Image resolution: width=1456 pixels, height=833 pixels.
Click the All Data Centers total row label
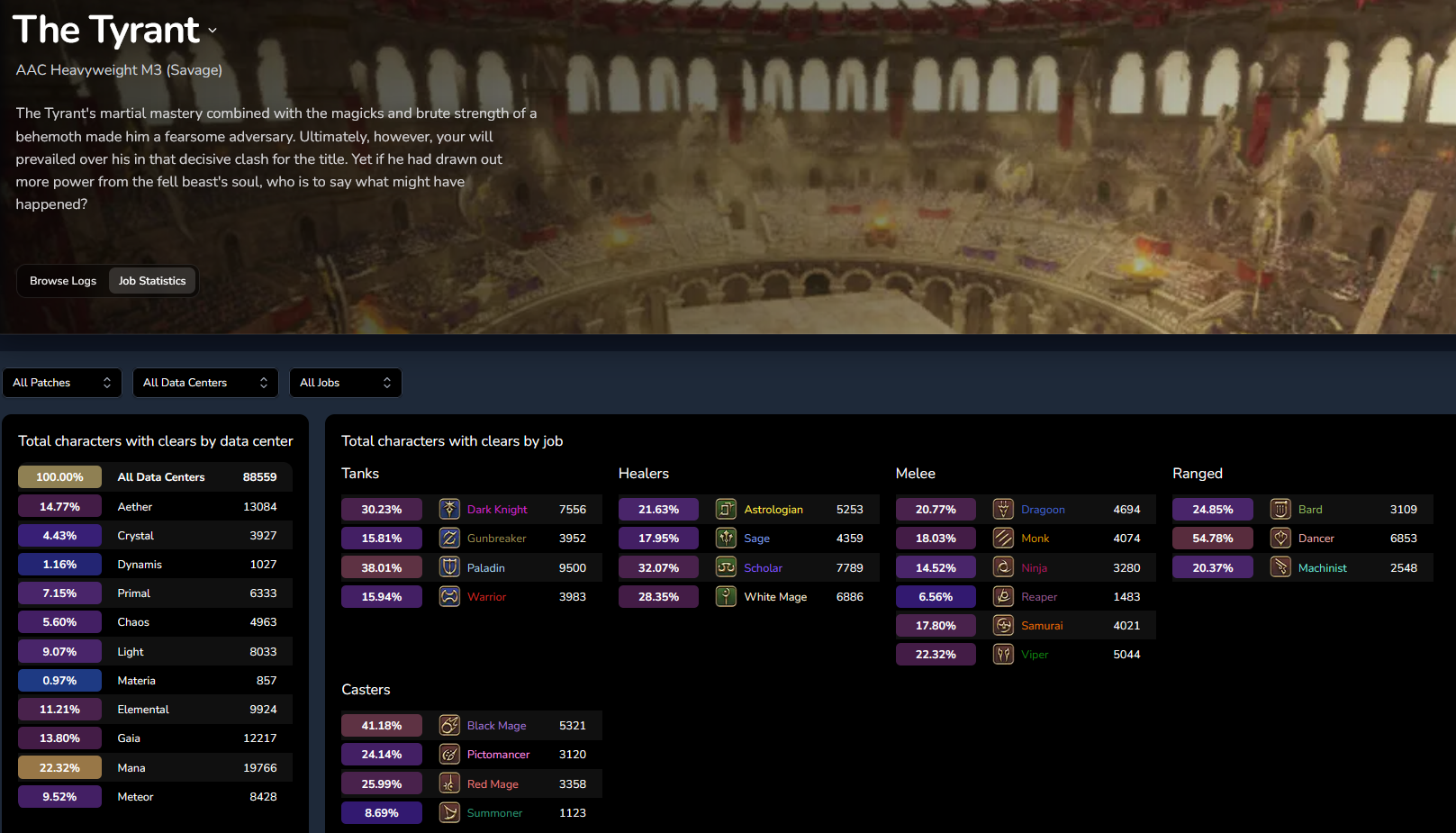161,477
